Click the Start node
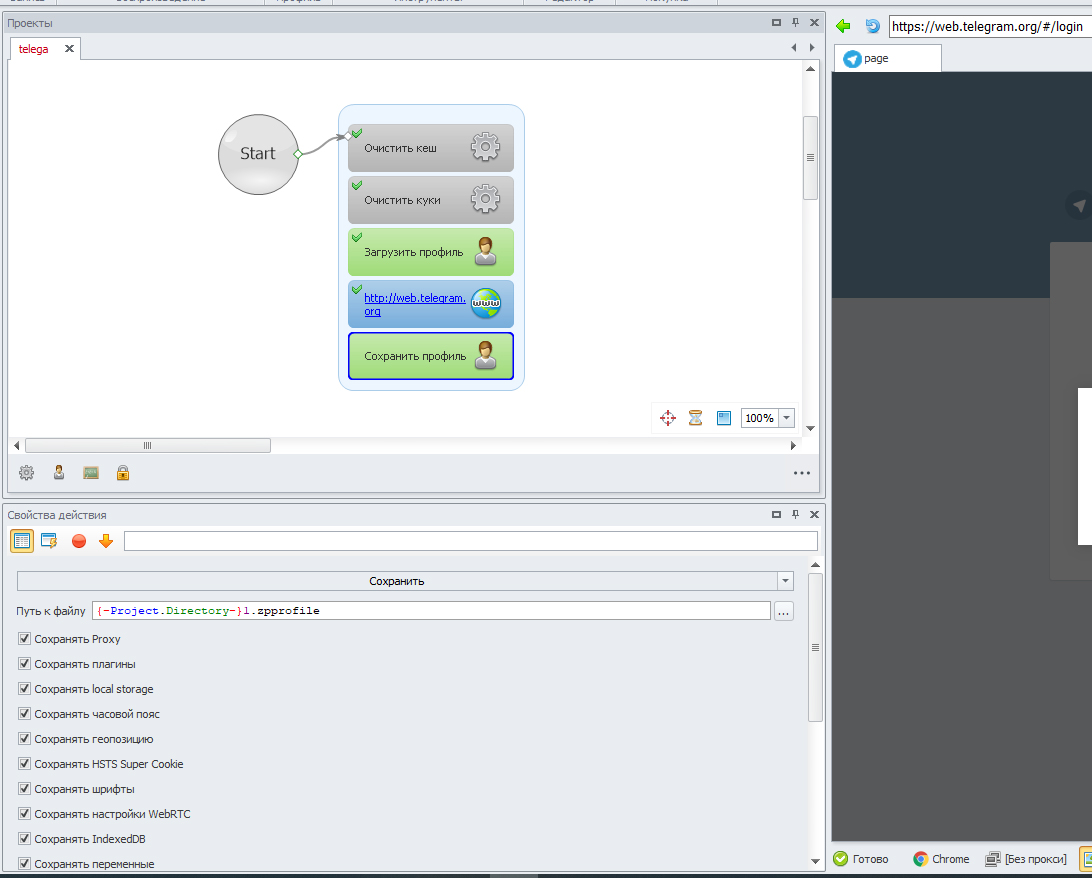This screenshot has height=878, width=1092. [258, 154]
